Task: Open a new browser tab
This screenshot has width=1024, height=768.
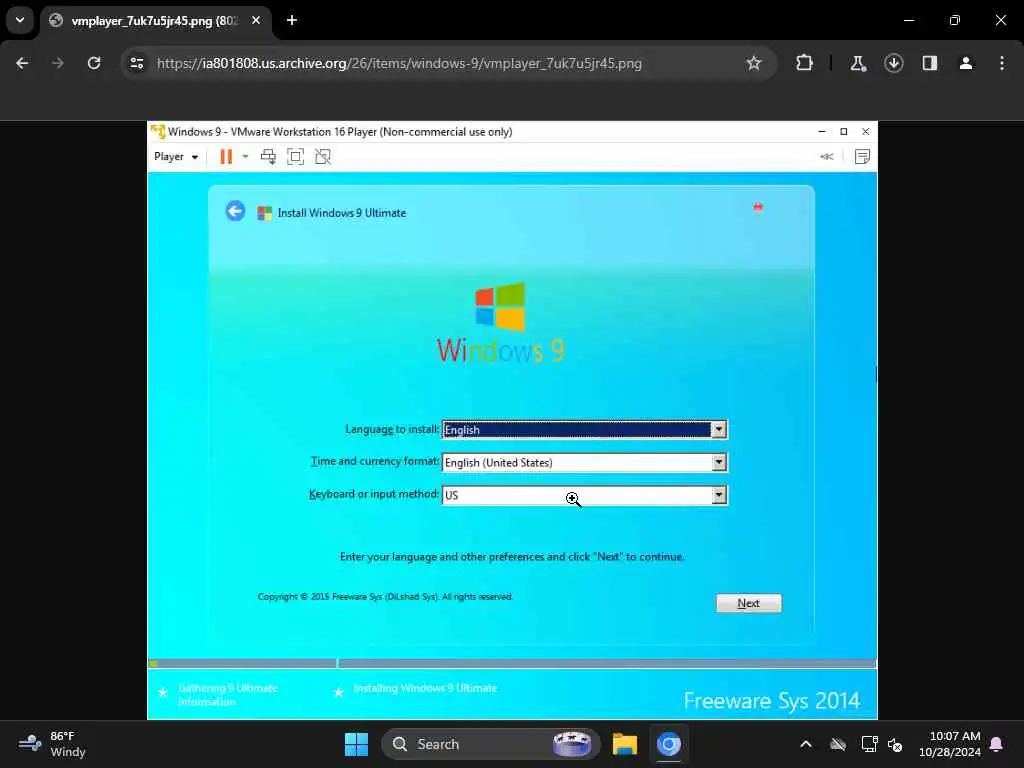Action: click(292, 20)
